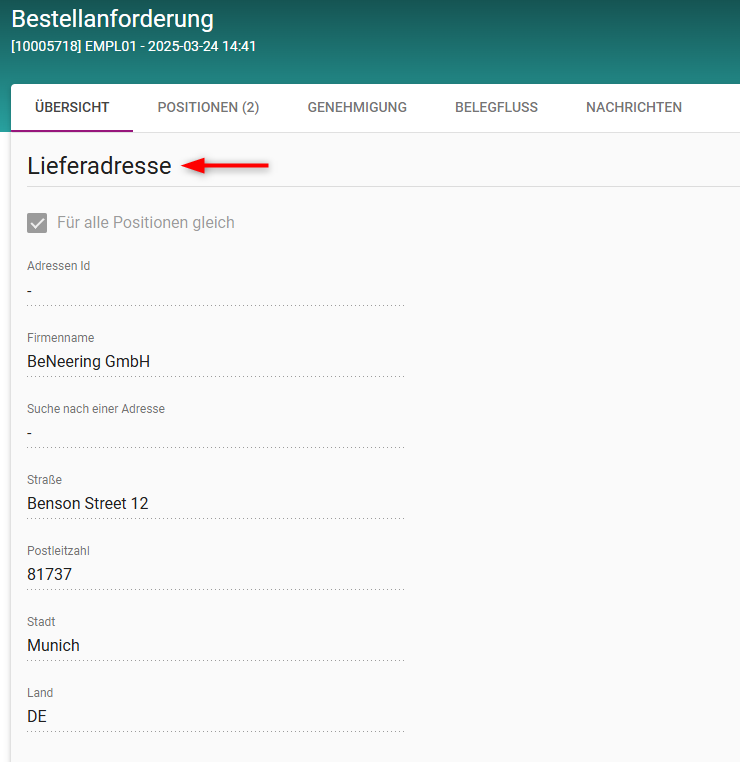Viewport: 740px width, 762px height.
Task: Select the postal code value 81737
Action: (49, 574)
